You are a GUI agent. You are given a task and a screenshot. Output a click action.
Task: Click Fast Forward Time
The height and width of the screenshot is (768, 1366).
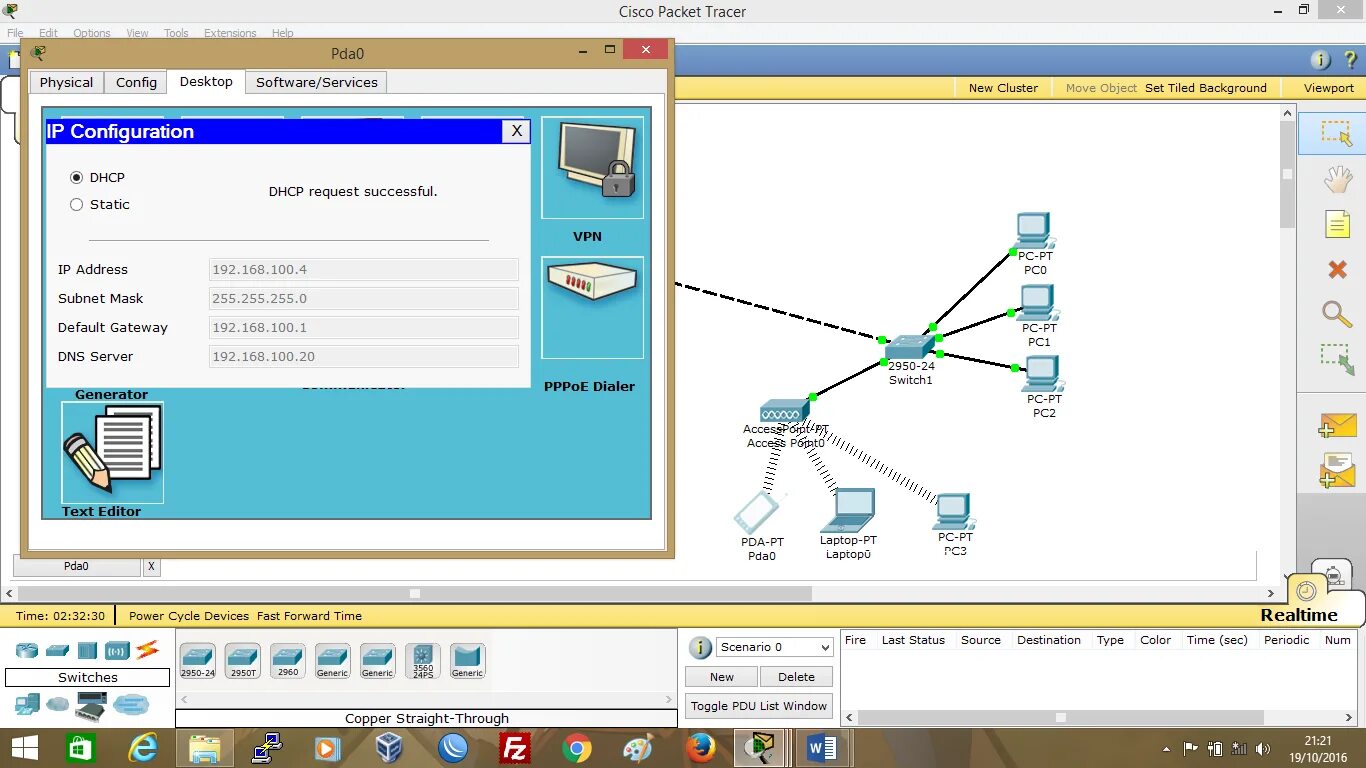pyautogui.click(x=309, y=616)
